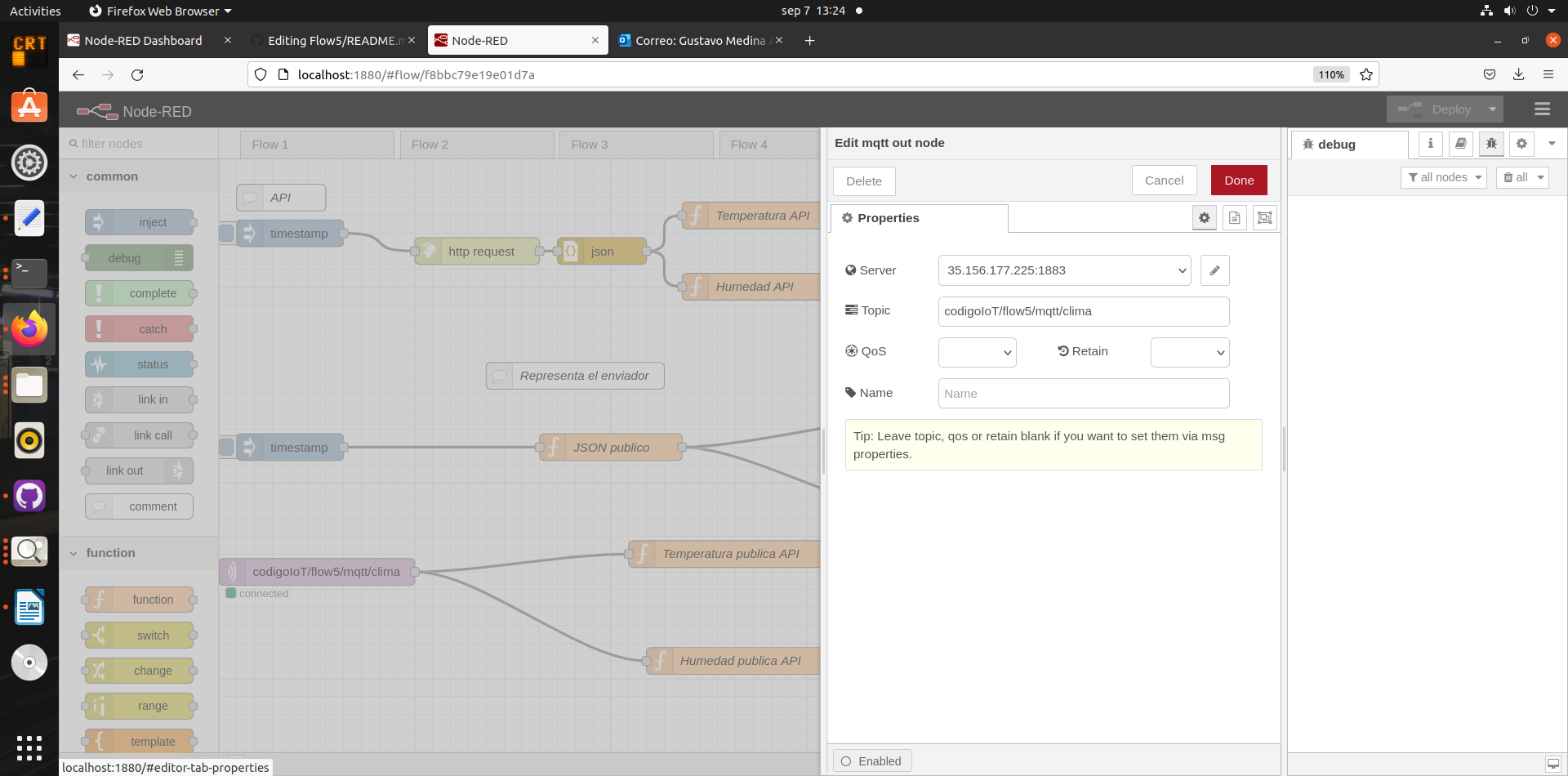Open Files from the Ubuntu dock
Viewport: 1568px width, 776px height.
29,385
